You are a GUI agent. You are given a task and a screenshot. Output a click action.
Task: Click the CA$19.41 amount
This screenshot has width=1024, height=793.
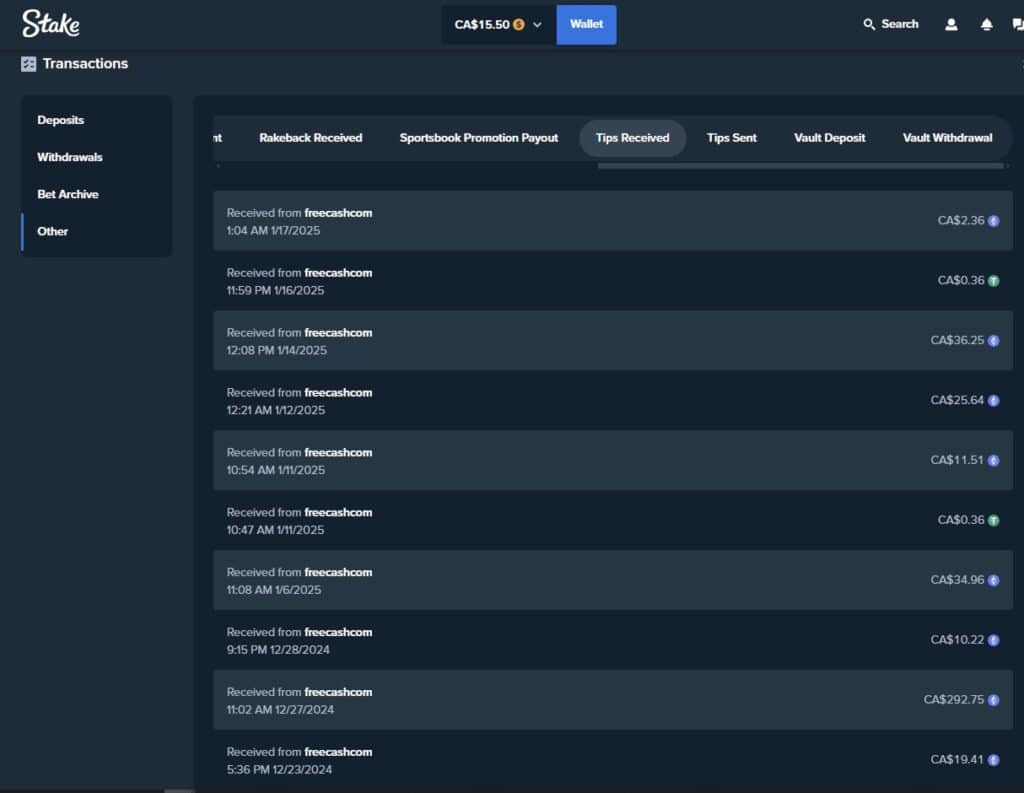(957, 760)
